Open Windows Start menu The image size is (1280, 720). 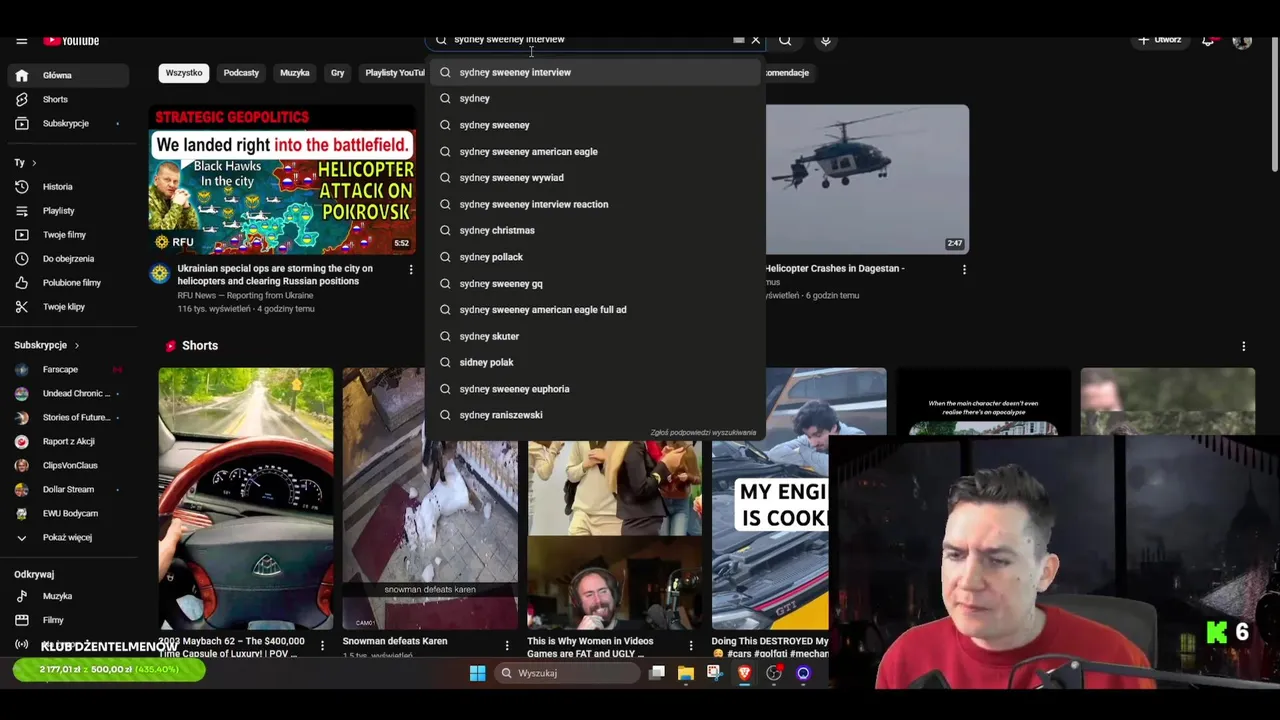[x=478, y=673]
